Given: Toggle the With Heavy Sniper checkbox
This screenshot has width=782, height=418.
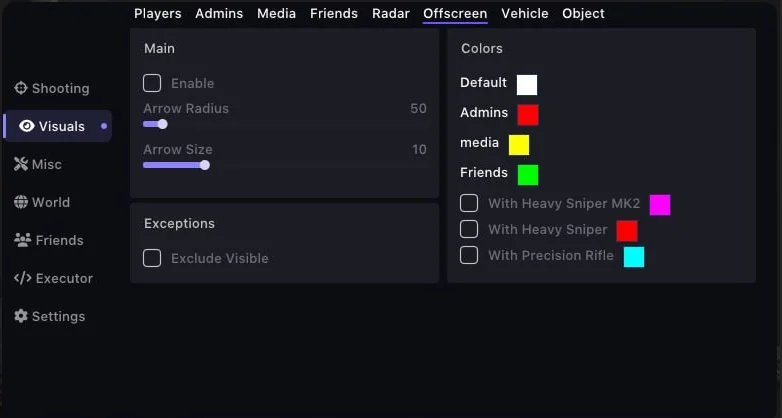Looking at the screenshot, I should [469, 229].
